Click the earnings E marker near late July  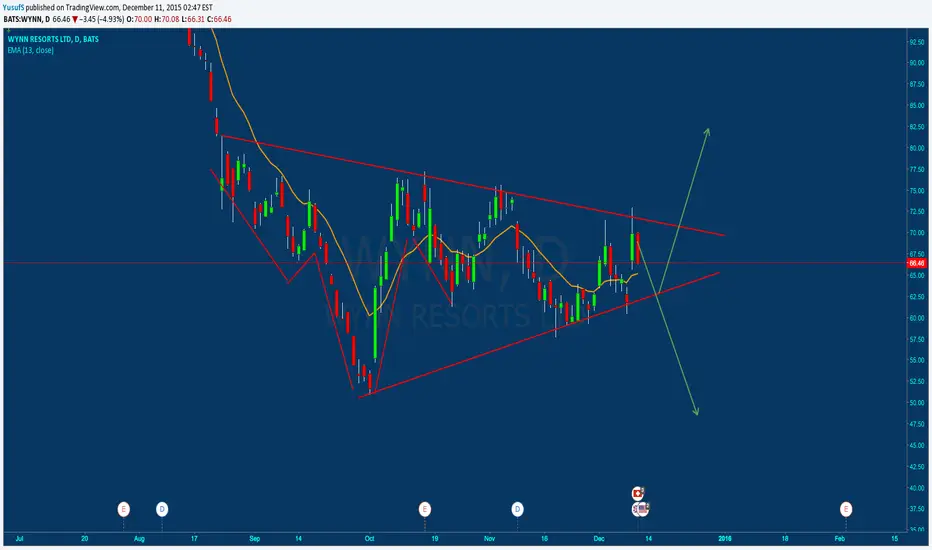tap(124, 509)
